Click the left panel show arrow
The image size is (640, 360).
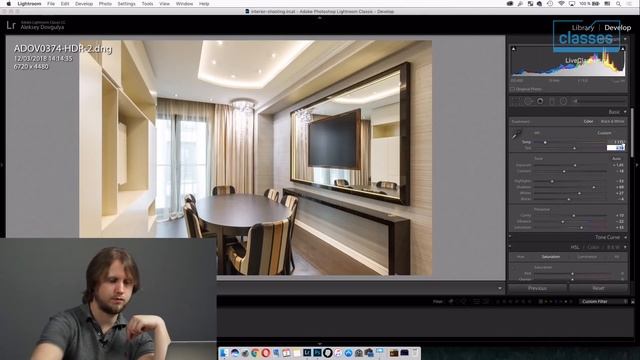click(x=2, y=165)
